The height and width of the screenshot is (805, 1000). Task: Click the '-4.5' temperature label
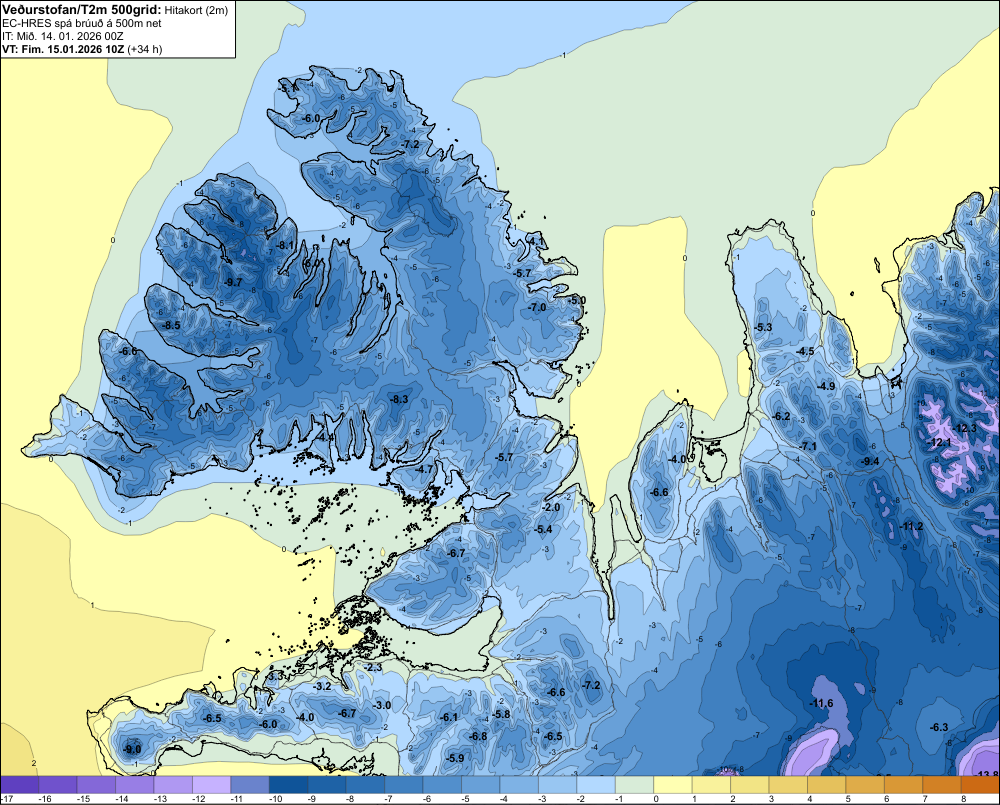(x=805, y=351)
